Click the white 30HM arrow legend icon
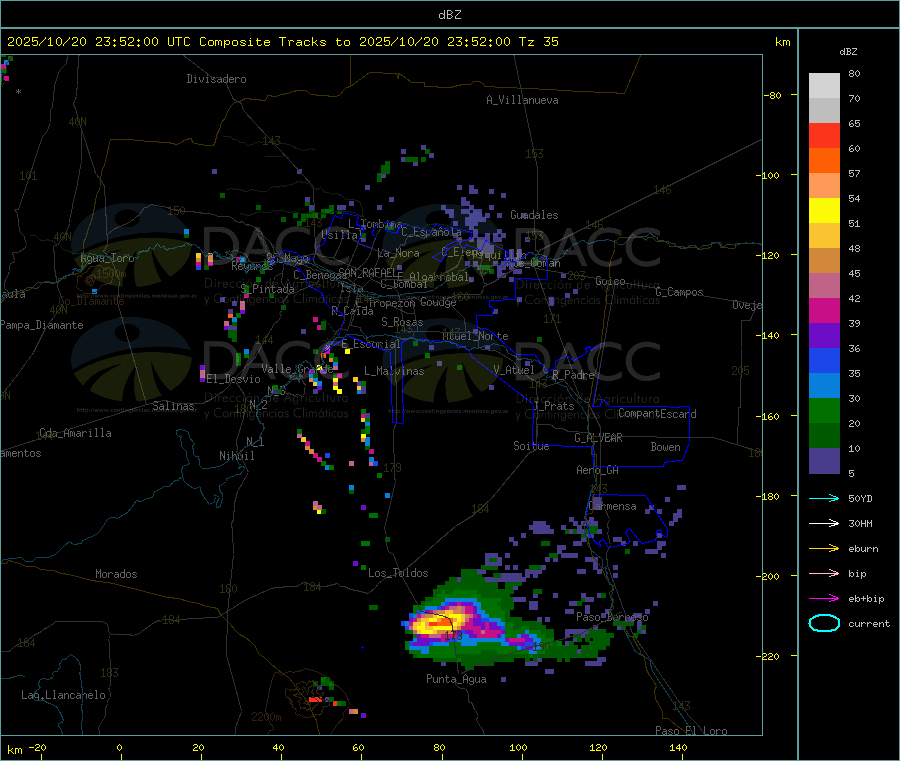 [x=824, y=523]
